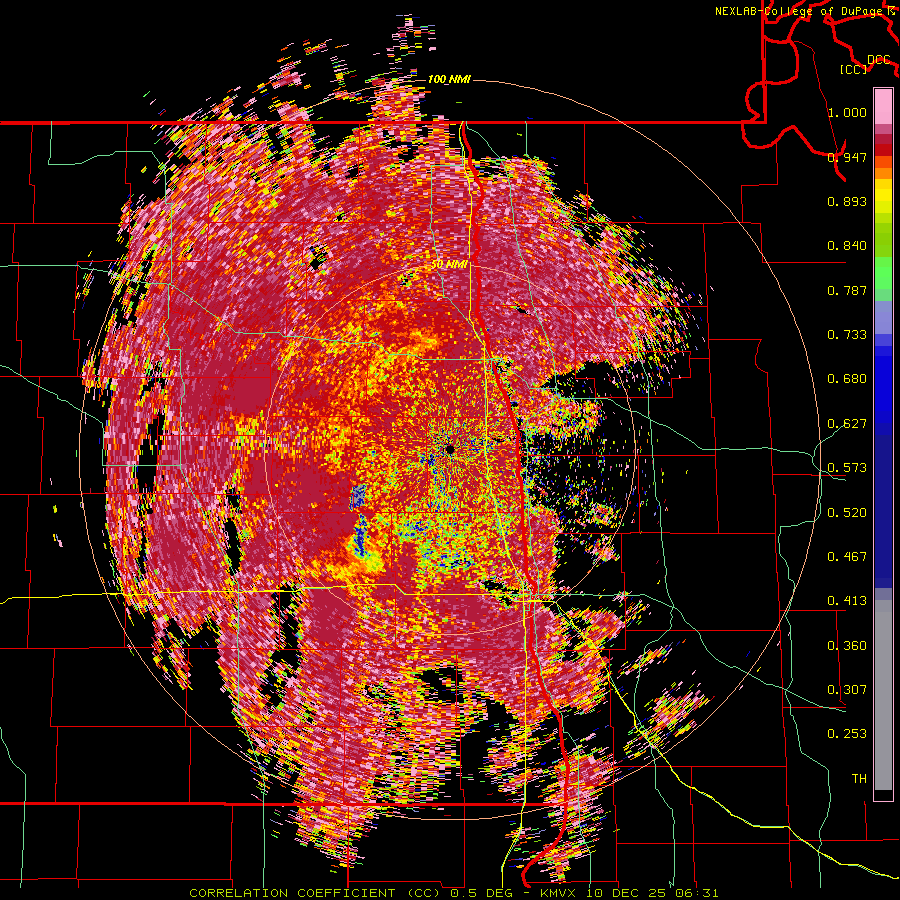The width and height of the screenshot is (900, 900).
Task: Click the TH label near scale bottom
Action: [859, 779]
